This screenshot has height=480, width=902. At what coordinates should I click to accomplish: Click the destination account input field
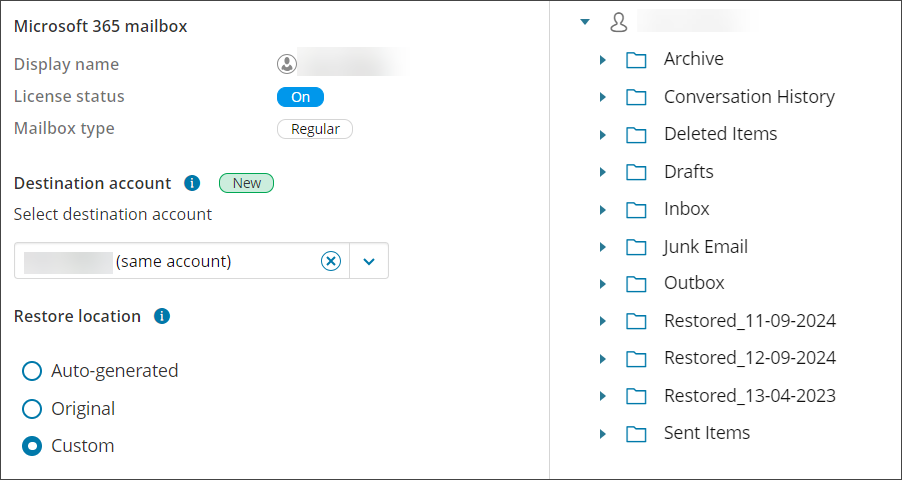pyautogui.click(x=170, y=261)
